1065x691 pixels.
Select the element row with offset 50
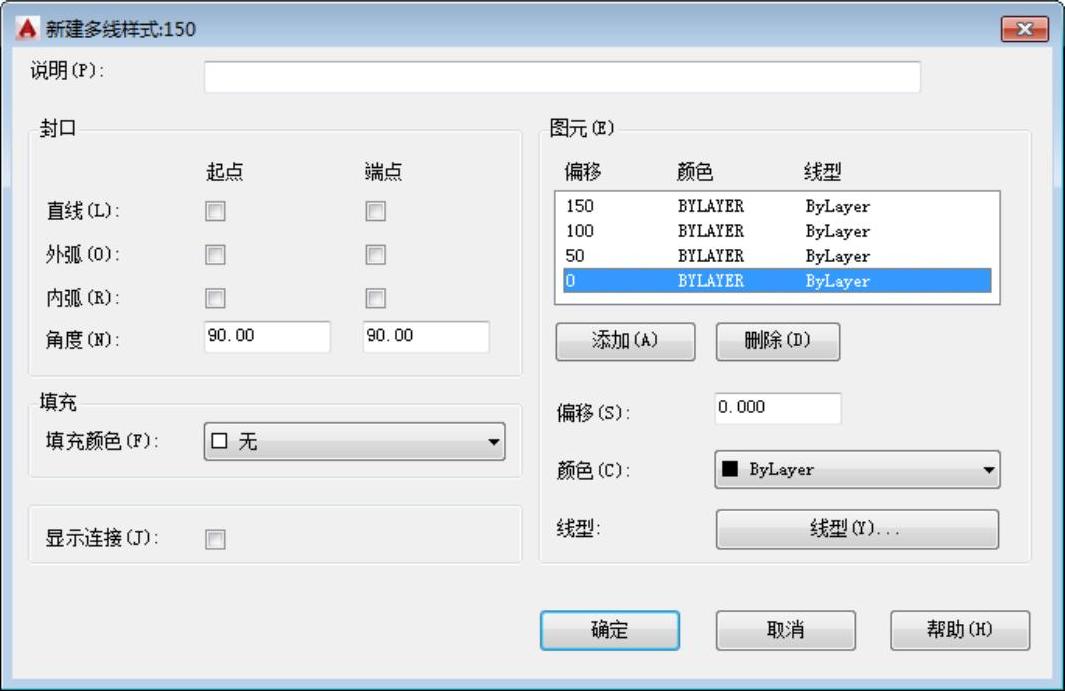pyautogui.click(x=777, y=256)
